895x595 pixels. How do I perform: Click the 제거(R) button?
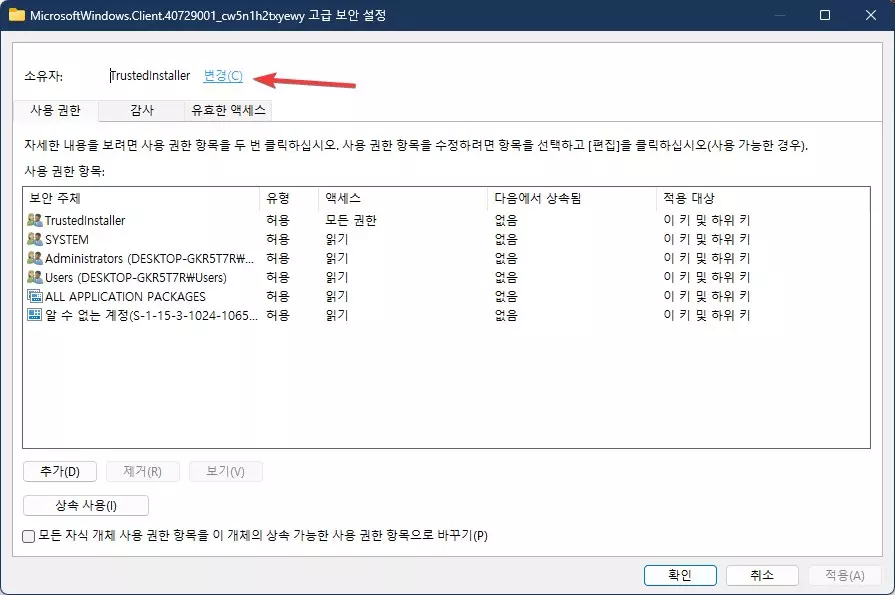143,472
